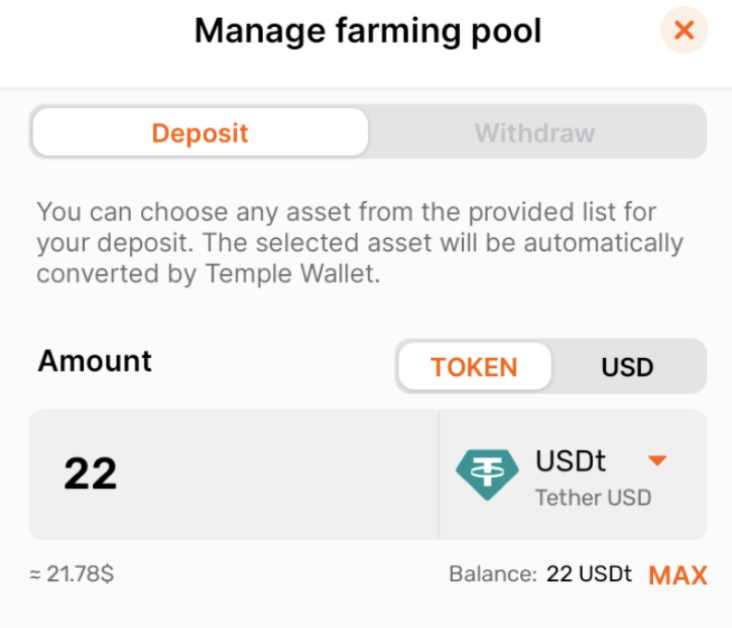Click the Amount heading
The width and height of the screenshot is (732, 628).
coord(95,361)
